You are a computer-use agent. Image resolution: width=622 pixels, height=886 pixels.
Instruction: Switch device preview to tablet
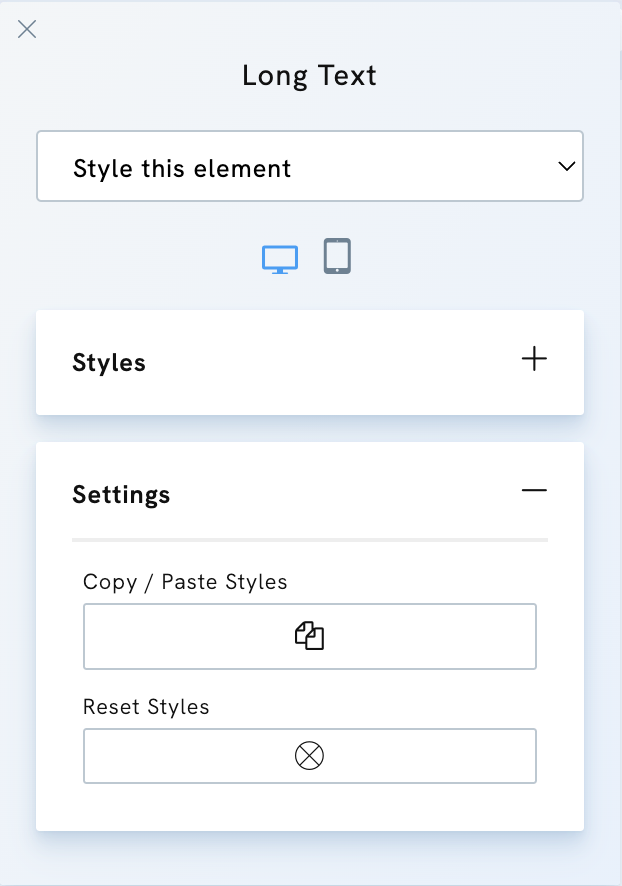point(337,257)
